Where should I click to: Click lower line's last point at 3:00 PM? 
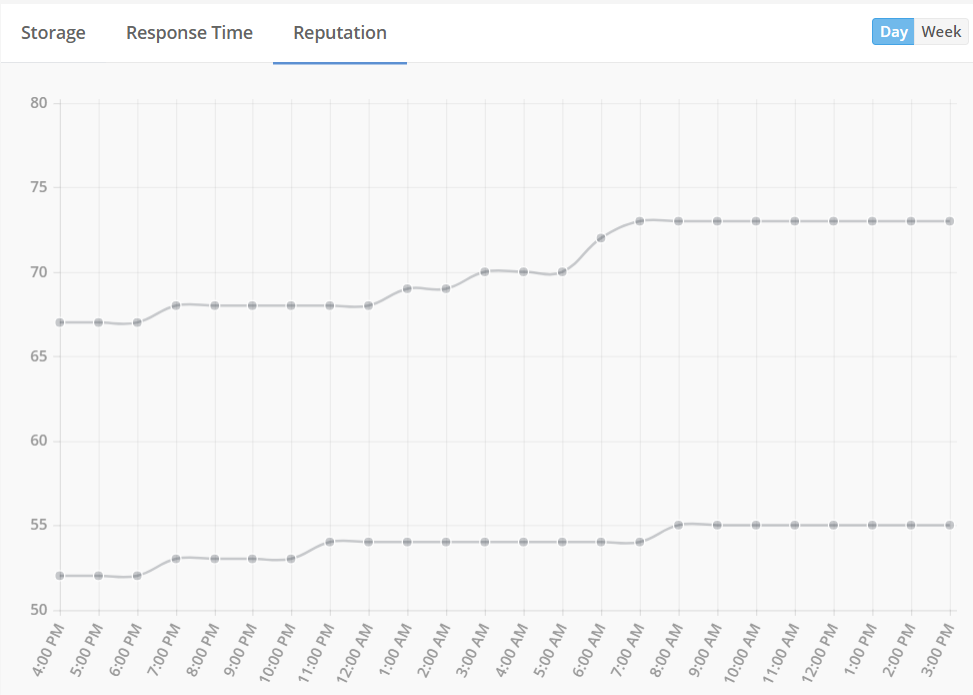point(949,525)
